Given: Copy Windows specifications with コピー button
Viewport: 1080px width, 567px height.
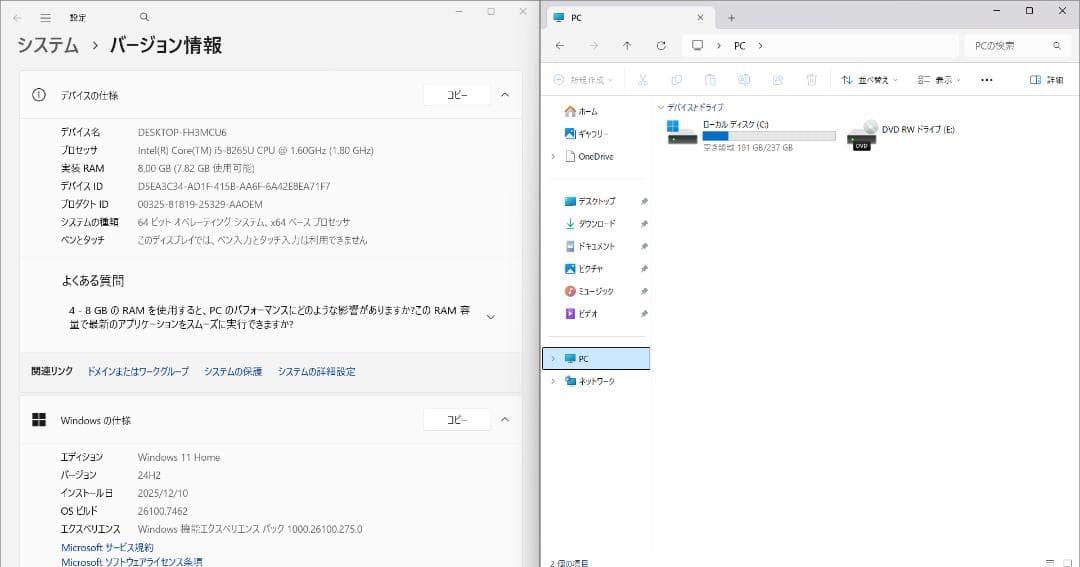Looking at the screenshot, I should point(457,420).
